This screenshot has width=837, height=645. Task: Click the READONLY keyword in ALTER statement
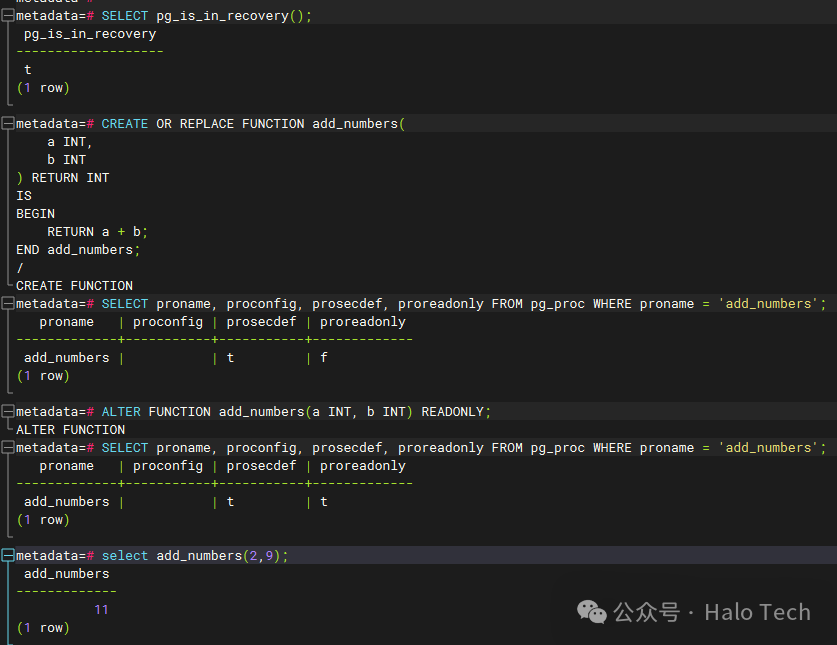click(x=452, y=412)
